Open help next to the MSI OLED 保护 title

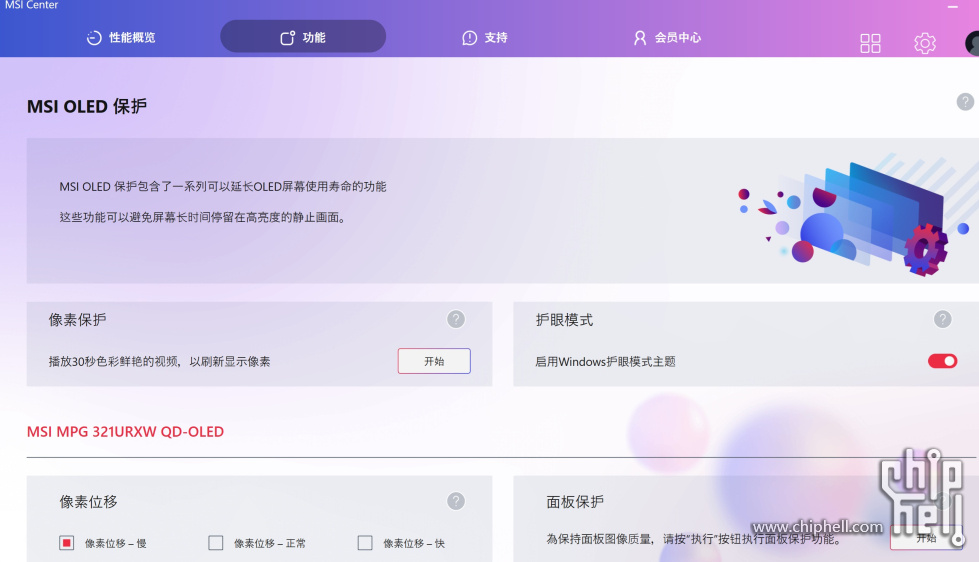pos(965,102)
